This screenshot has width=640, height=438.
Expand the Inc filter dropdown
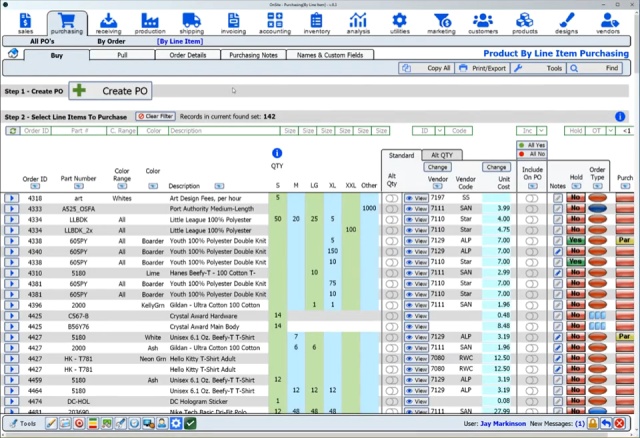tap(540, 131)
